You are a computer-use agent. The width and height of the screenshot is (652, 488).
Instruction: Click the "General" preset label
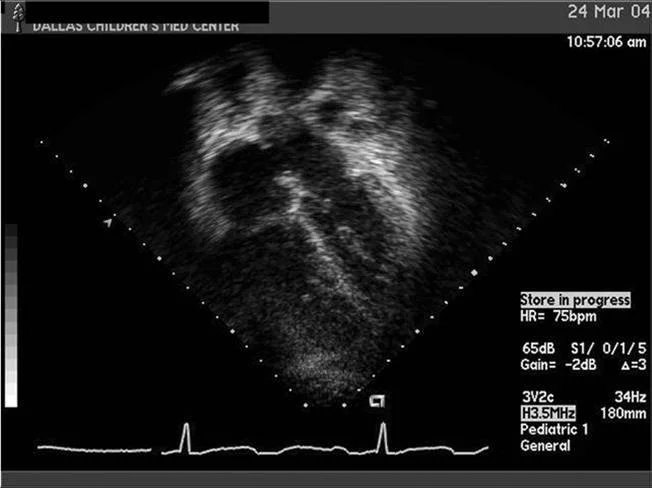[545, 446]
